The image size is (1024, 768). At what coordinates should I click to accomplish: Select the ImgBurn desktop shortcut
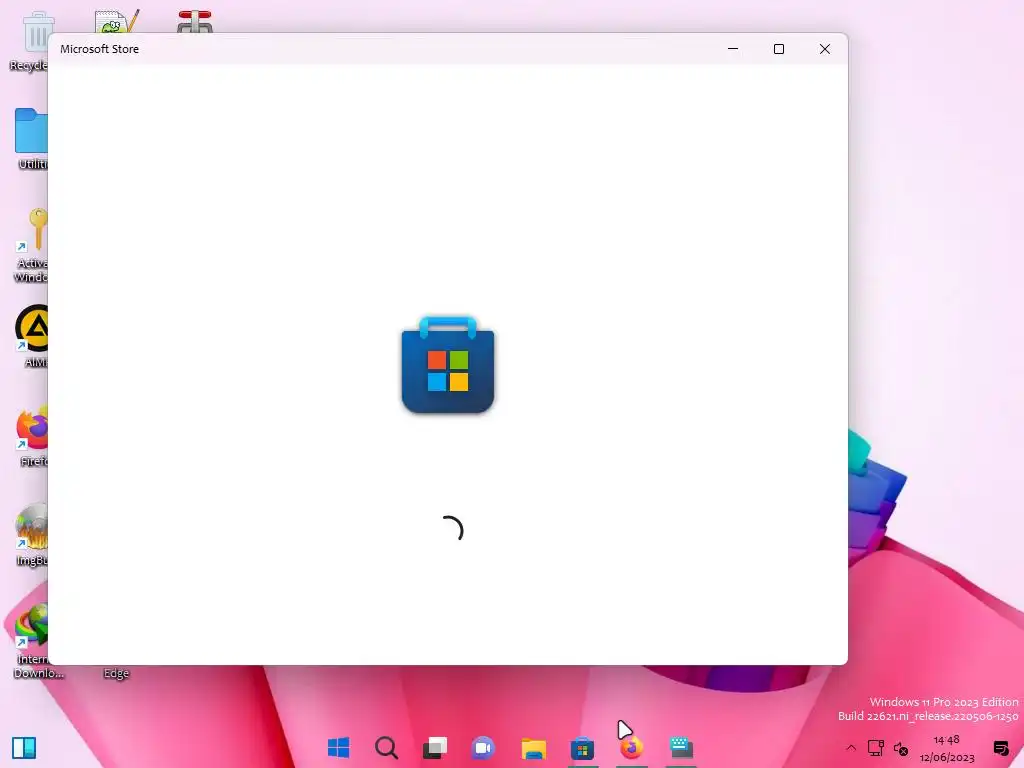click(31, 534)
